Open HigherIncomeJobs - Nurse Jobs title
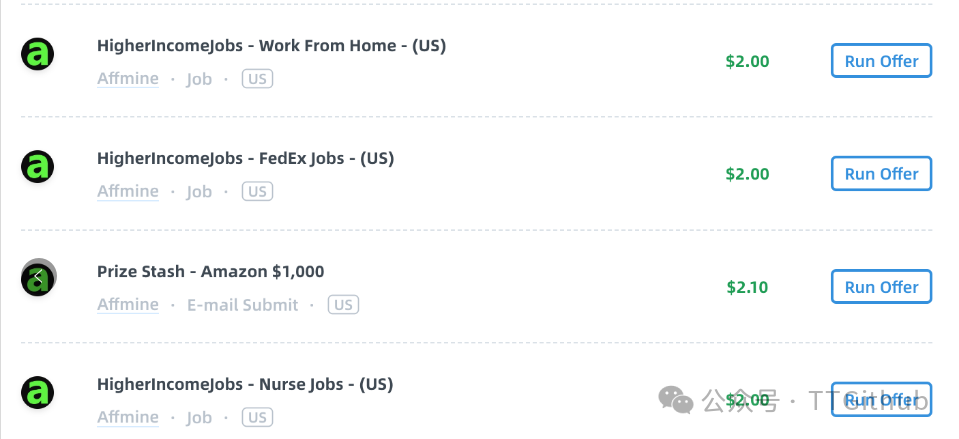Image resolution: width=959 pixels, height=439 pixels. coord(245,385)
